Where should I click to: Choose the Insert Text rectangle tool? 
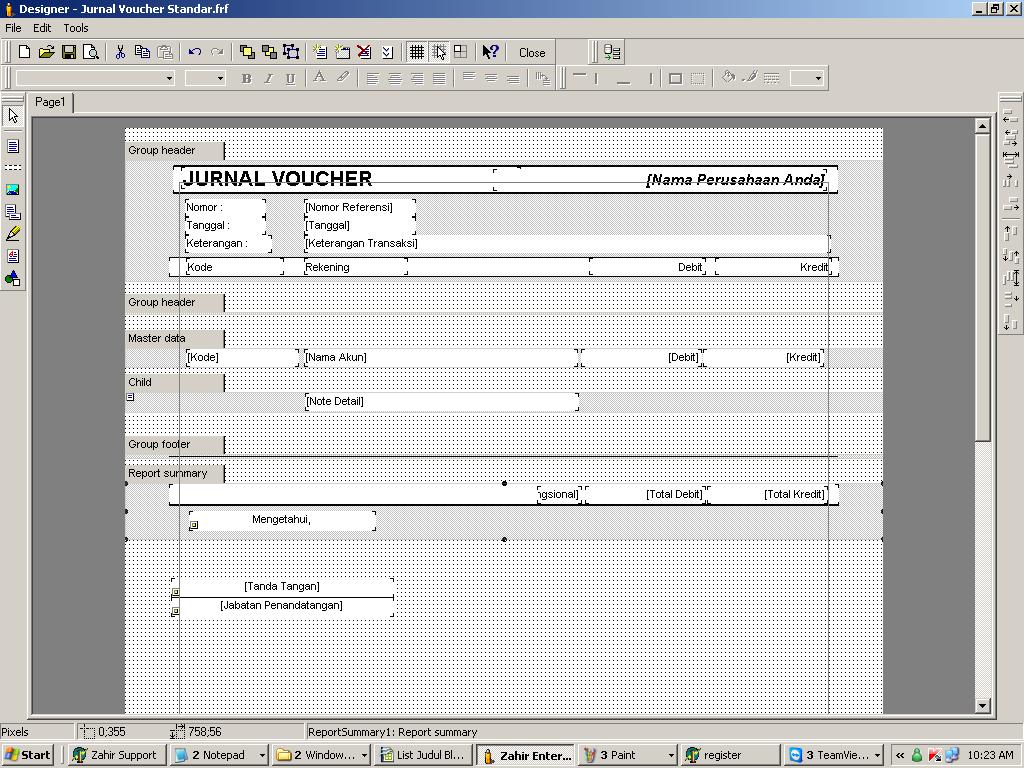click(13, 146)
